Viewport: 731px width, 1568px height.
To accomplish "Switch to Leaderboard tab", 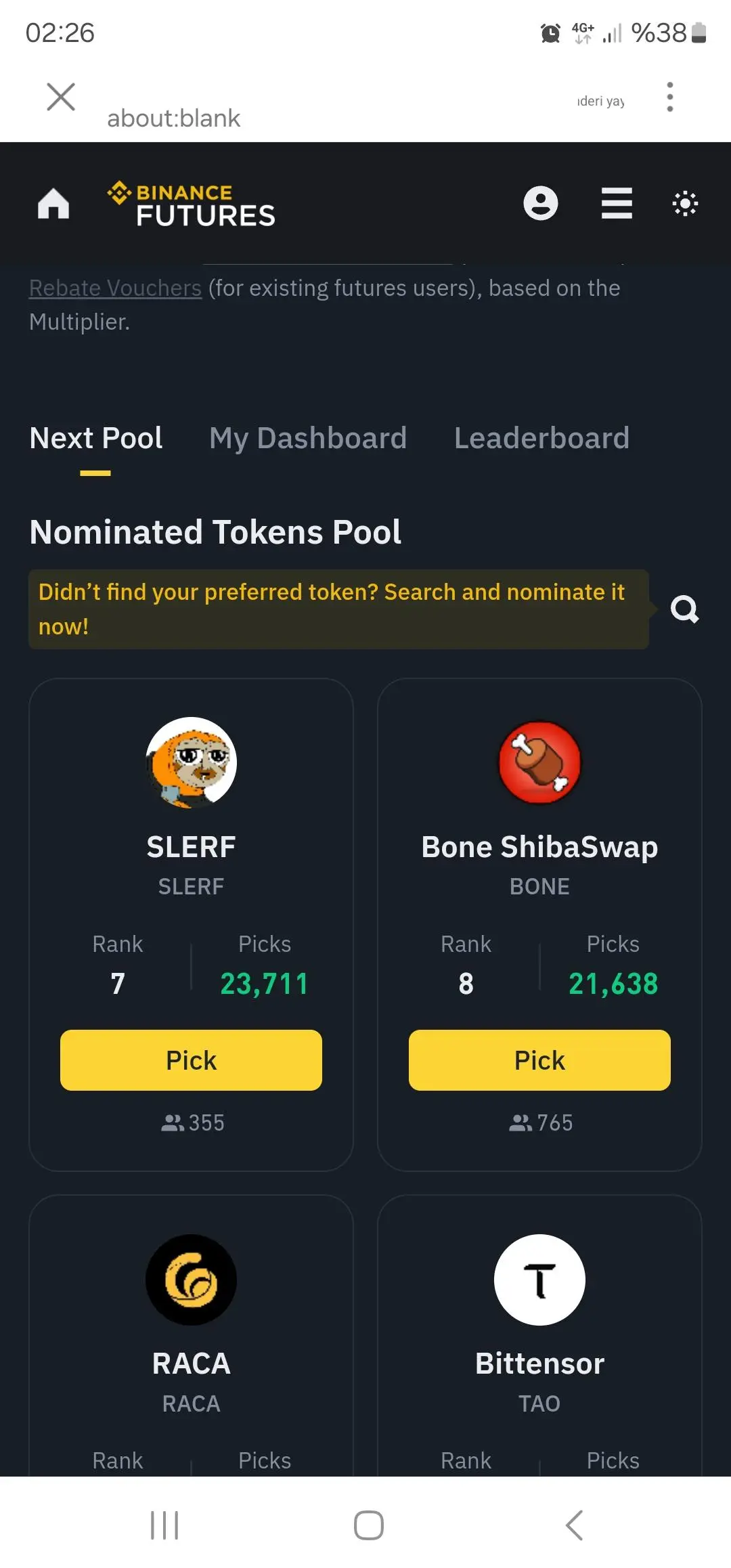I will 541,438.
